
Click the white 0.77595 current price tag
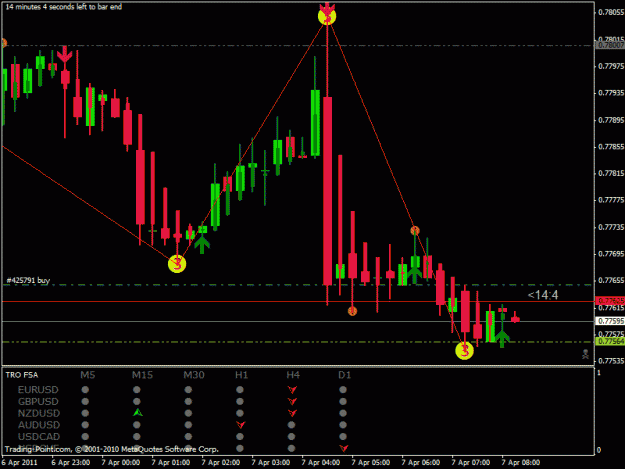610,321
